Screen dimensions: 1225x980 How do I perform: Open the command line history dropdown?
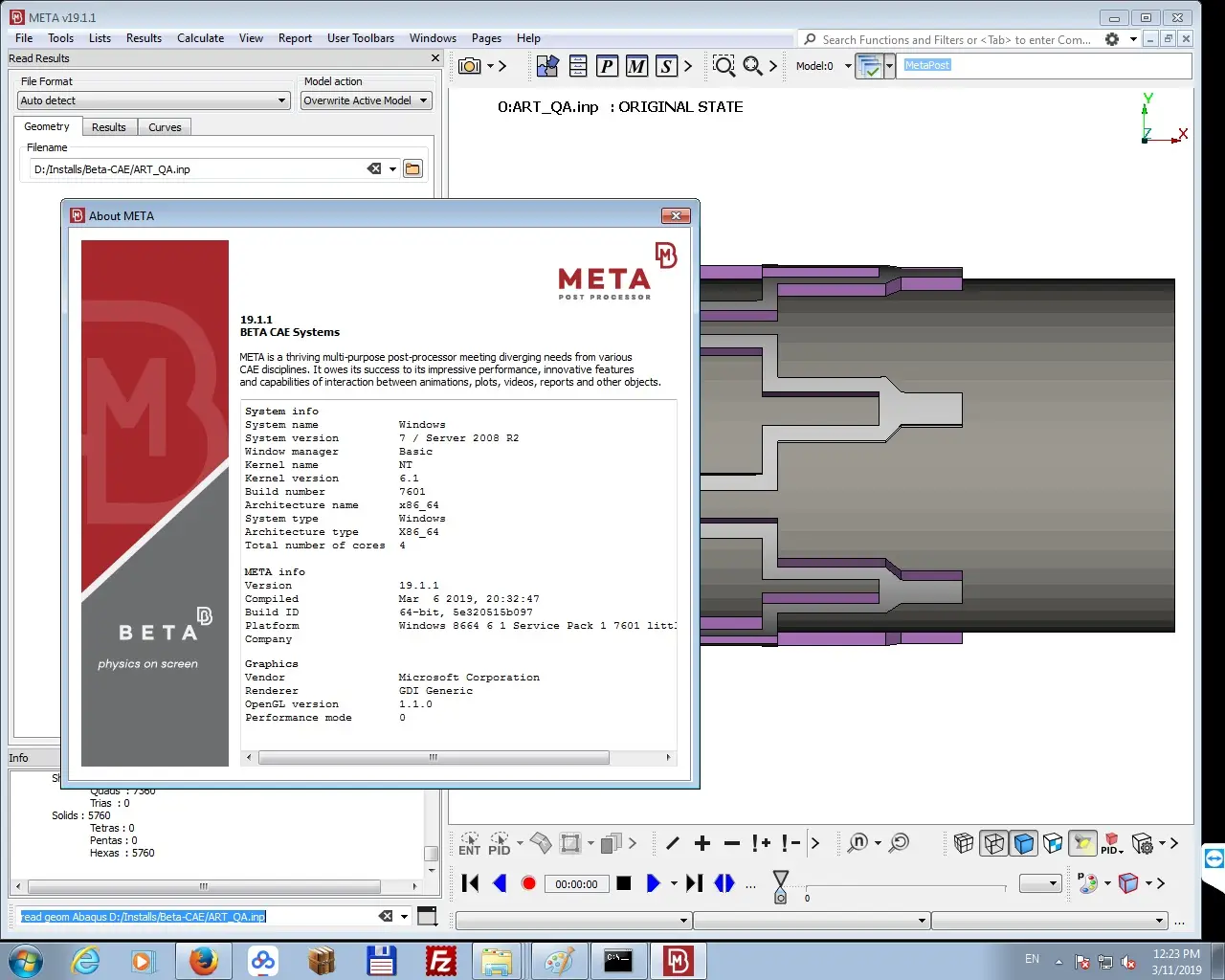pos(404,917)
